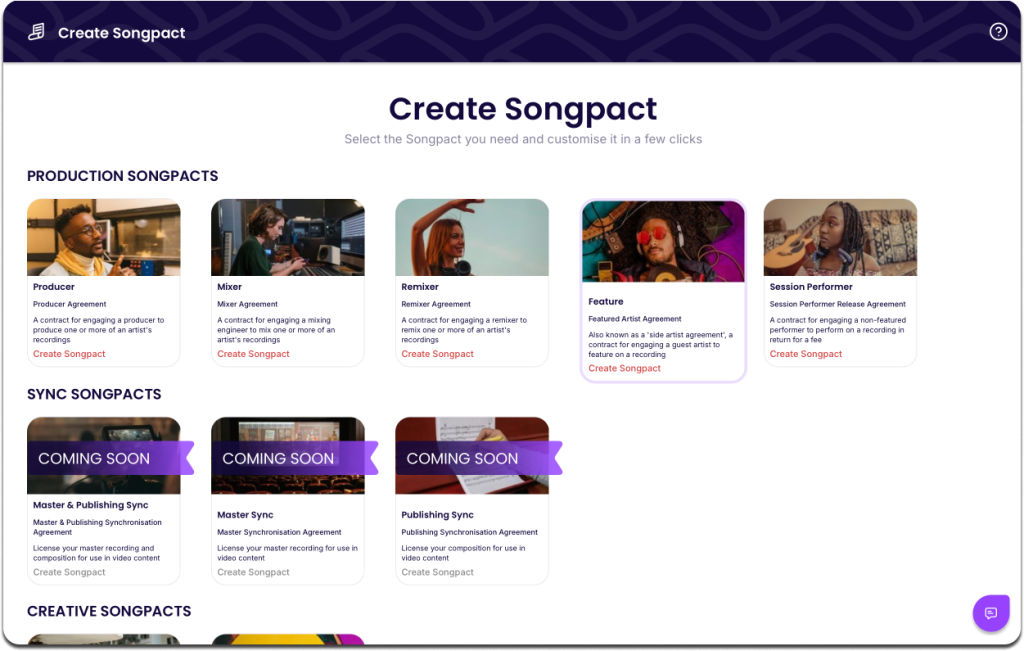
Task: Click the "Session Performer Release Agreement" subtitle
Action: pos(838,304)
